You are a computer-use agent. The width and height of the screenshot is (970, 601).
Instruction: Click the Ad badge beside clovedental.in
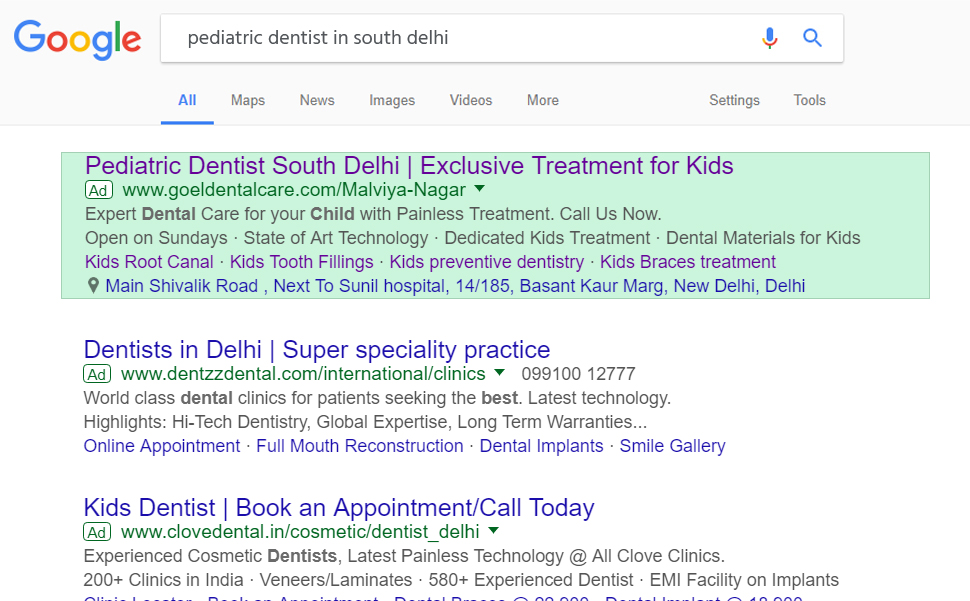click(97, 532)
